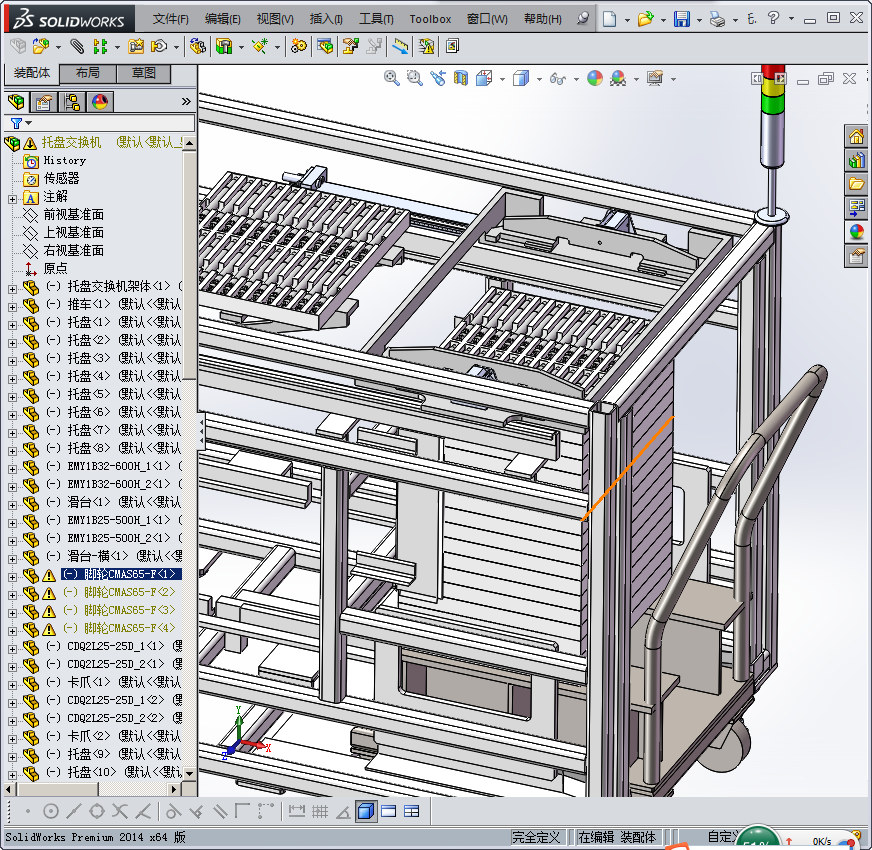
Task: Select the PropertyManager tab icon
Action: tap(43, 101)
